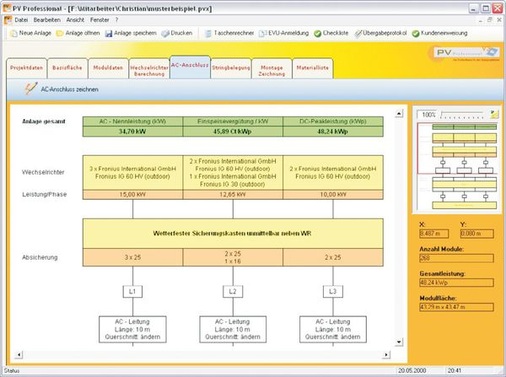Select the L2 phase box
The image size is (506, 377).
click(233, 292)
